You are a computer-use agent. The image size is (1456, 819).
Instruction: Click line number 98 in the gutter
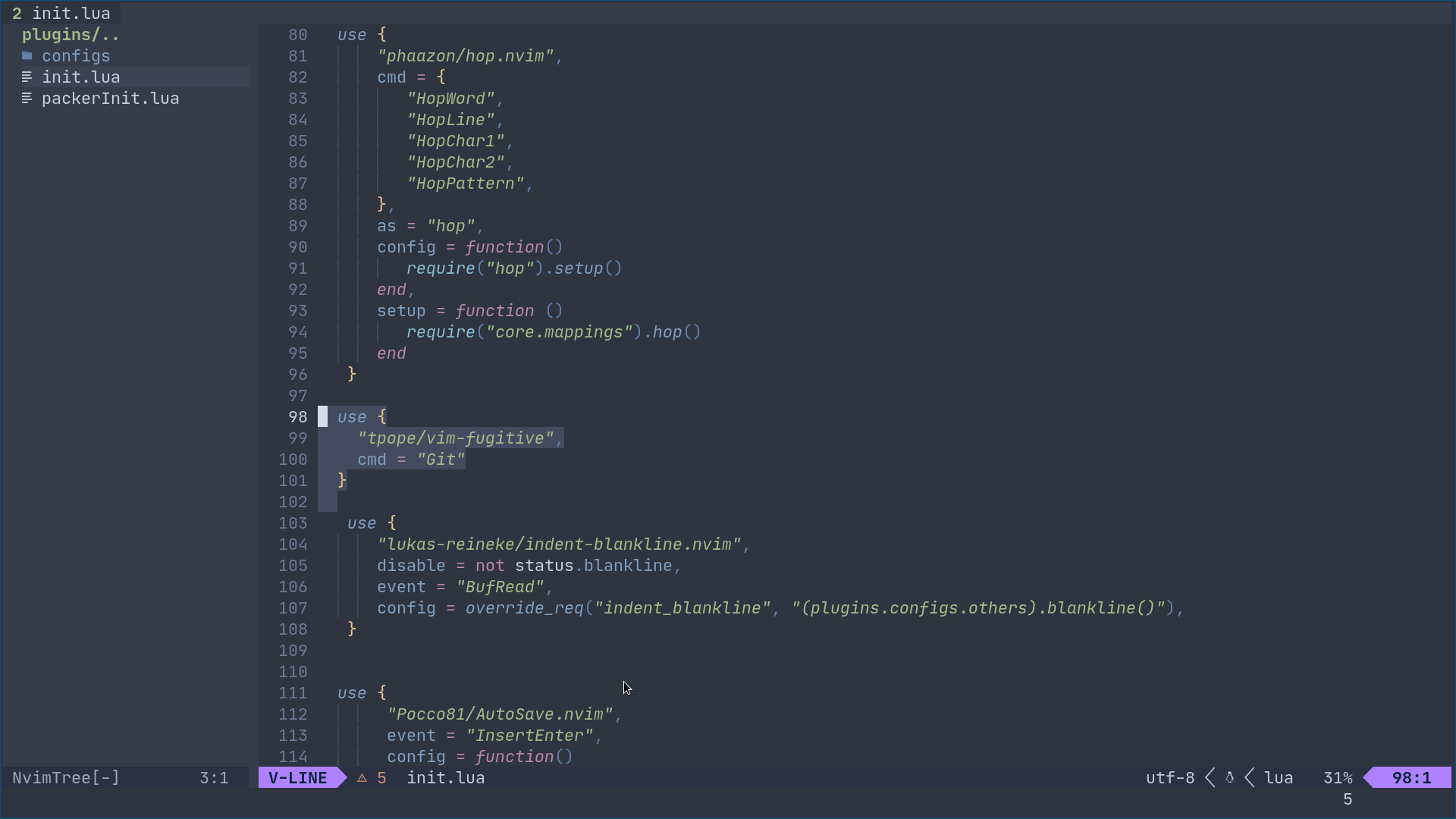[x=298, y=416]
